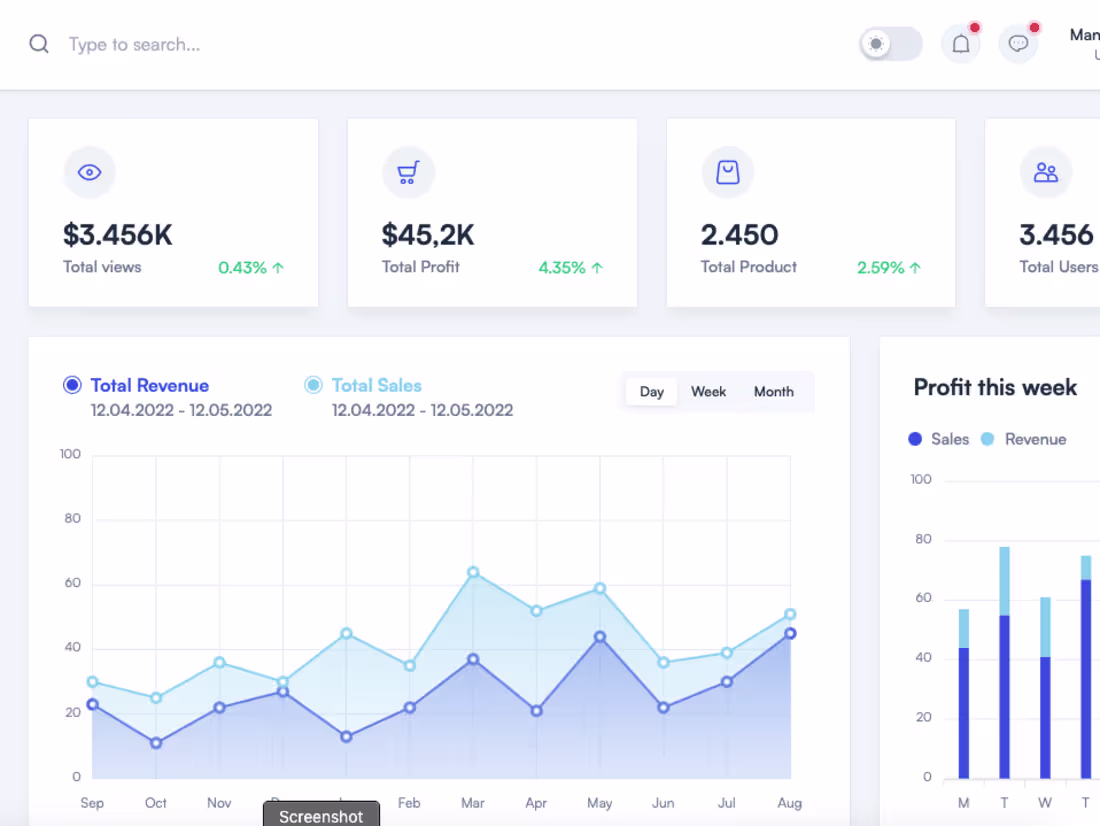Click the users icon on Total Users card

(1046, 172)
